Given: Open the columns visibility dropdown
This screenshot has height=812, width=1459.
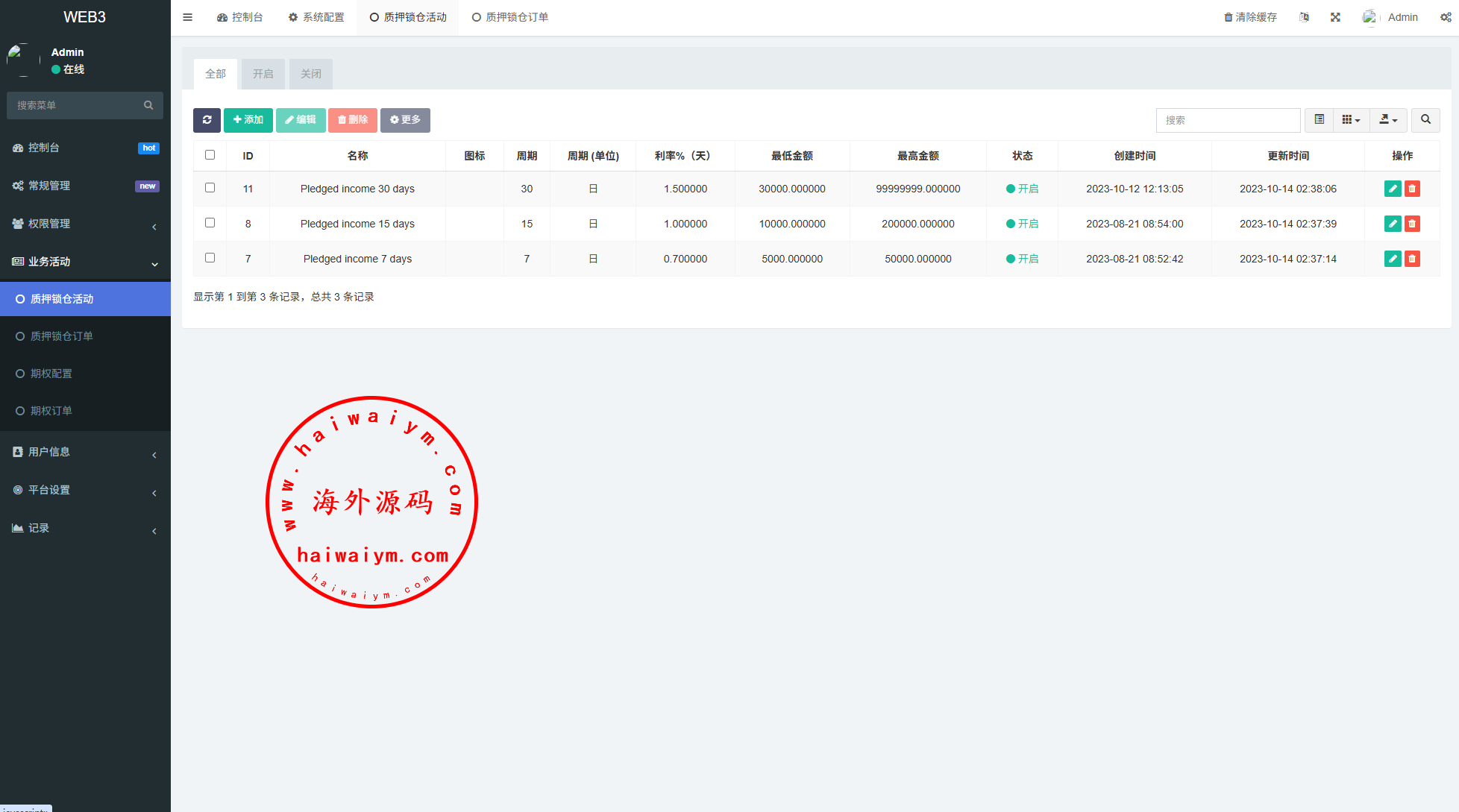Looking at the screenshot, I should coord(1351,120).
